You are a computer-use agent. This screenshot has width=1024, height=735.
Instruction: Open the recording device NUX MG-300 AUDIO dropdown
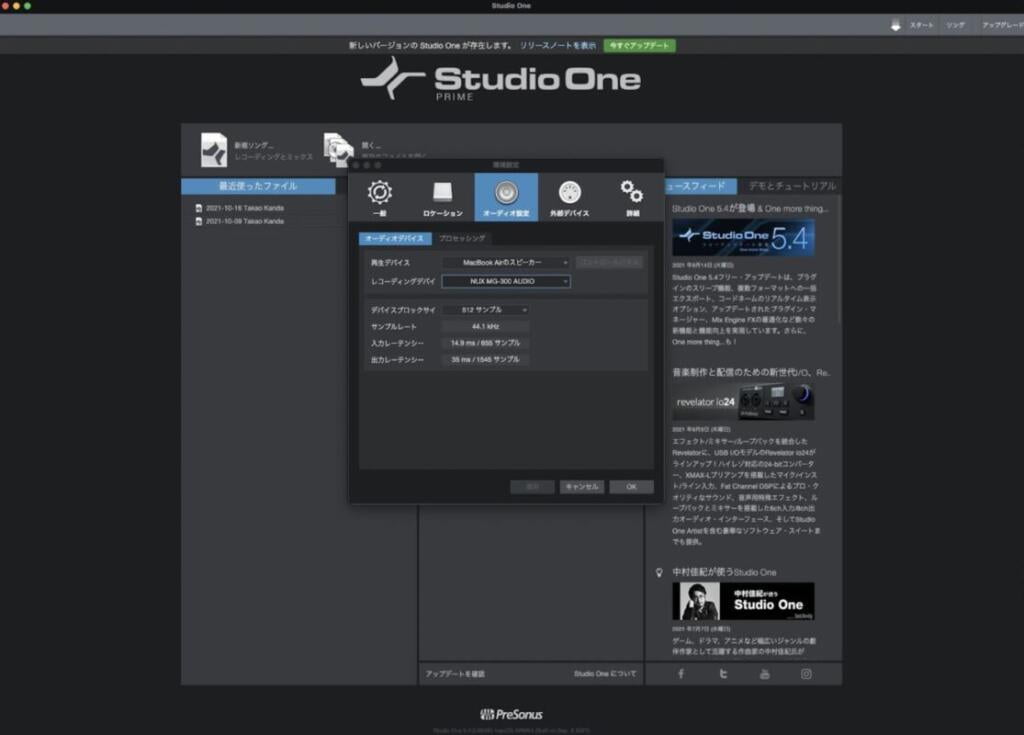pyautogui.click(x=505, y=281)
